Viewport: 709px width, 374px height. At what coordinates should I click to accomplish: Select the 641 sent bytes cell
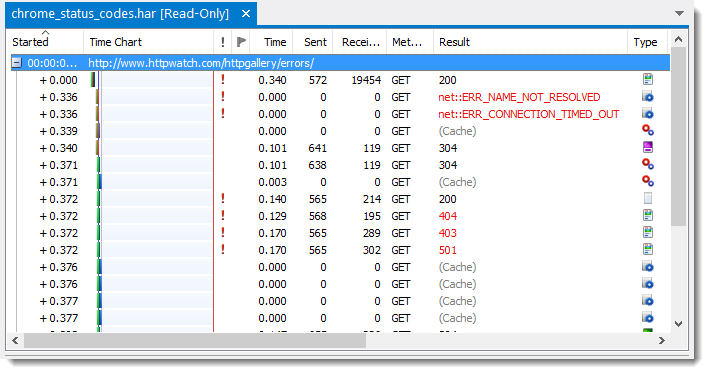point(317,148)
